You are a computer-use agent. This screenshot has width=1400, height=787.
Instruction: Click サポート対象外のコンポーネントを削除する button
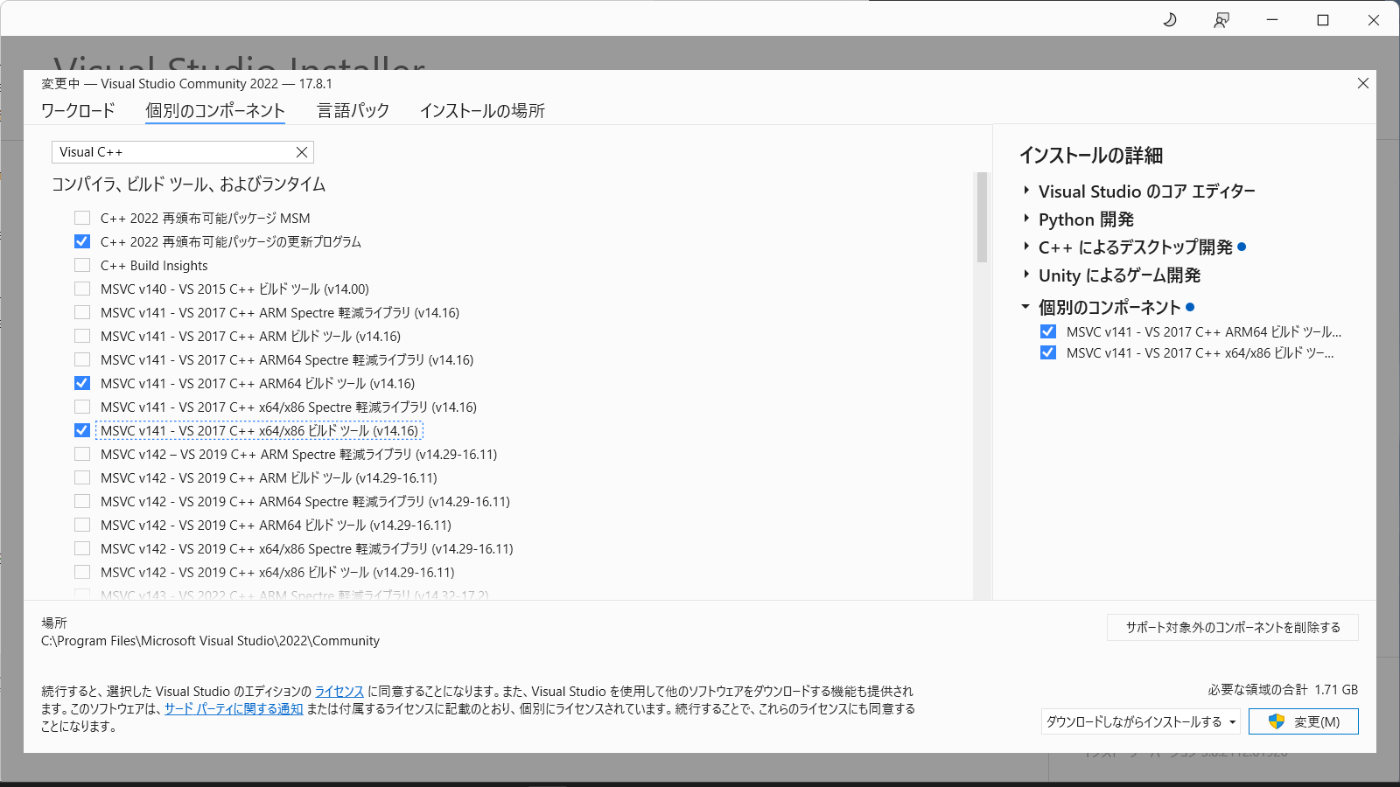1233,627
